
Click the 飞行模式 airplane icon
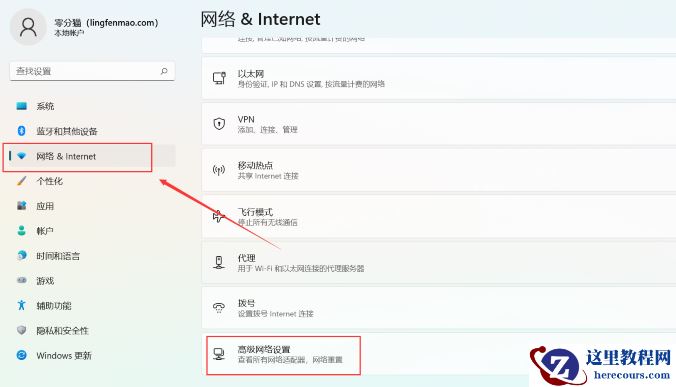[219, 216]
